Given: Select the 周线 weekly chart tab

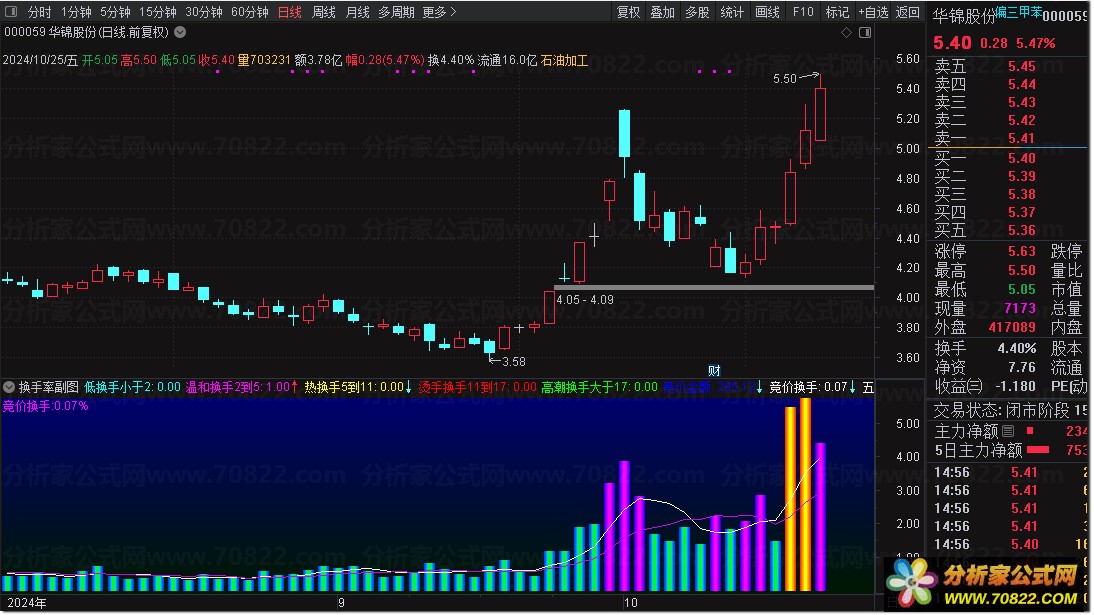Looking at the screenshot, I should coord(324,12).
